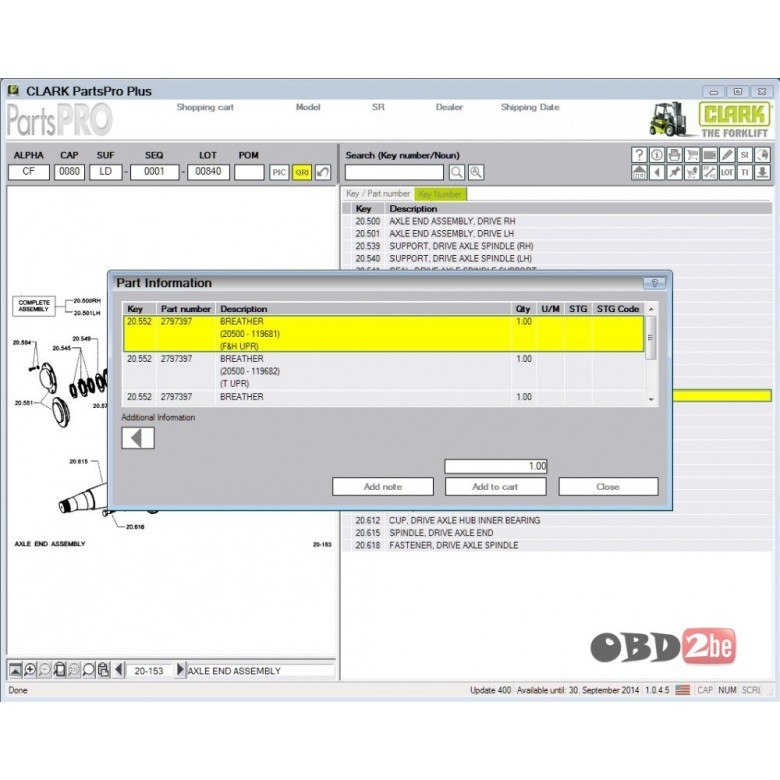
Task: Click the picture collapse icon in the diagram toolbar
Action: pyautogui.click(x=15, y=670)
